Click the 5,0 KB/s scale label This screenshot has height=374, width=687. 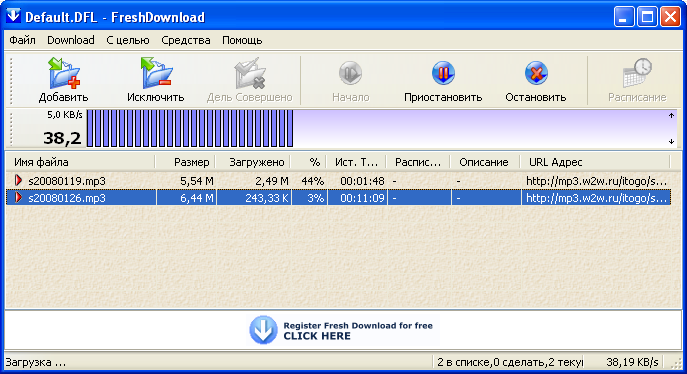(64, 115)
